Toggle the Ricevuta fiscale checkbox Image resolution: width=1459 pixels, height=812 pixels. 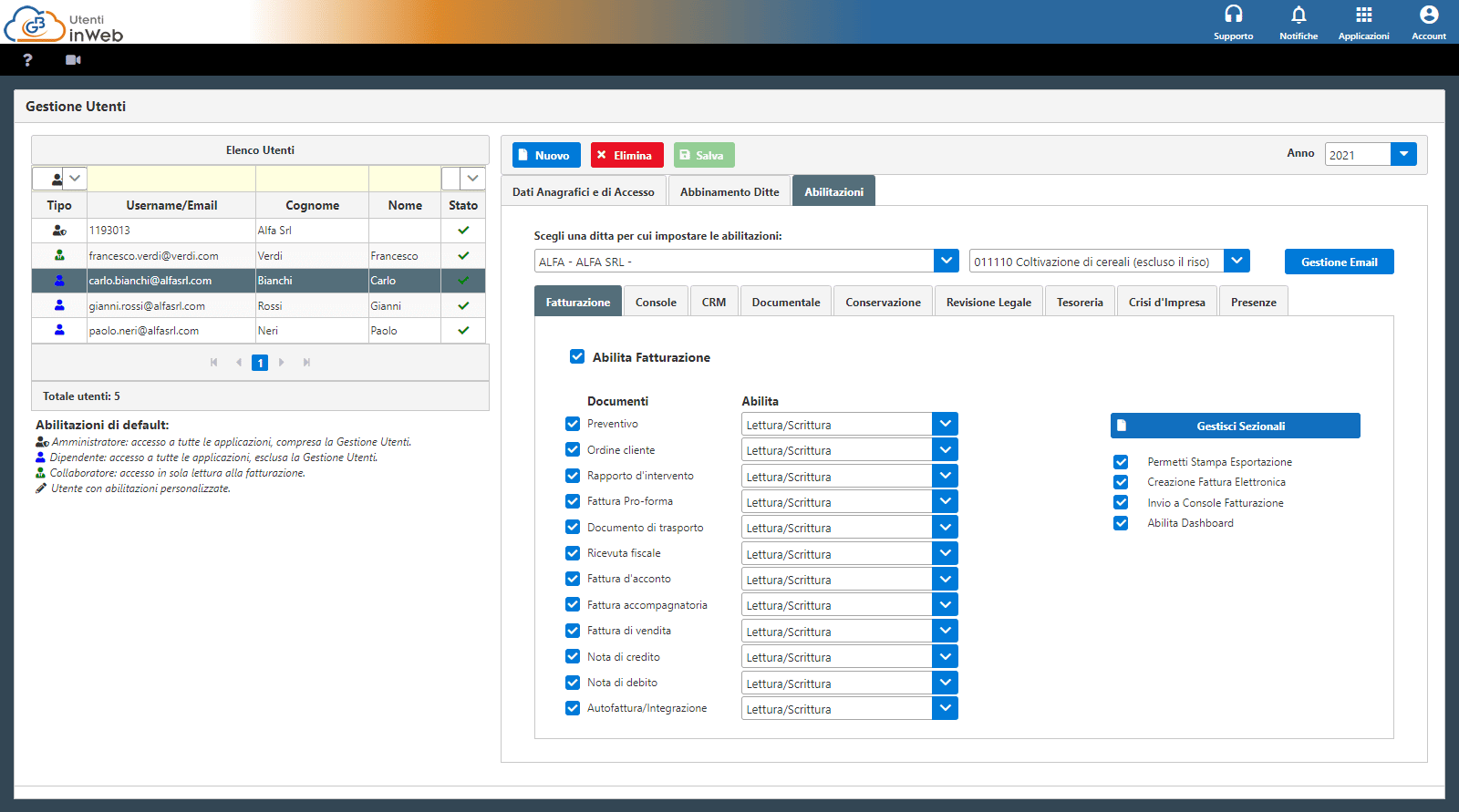573,553
